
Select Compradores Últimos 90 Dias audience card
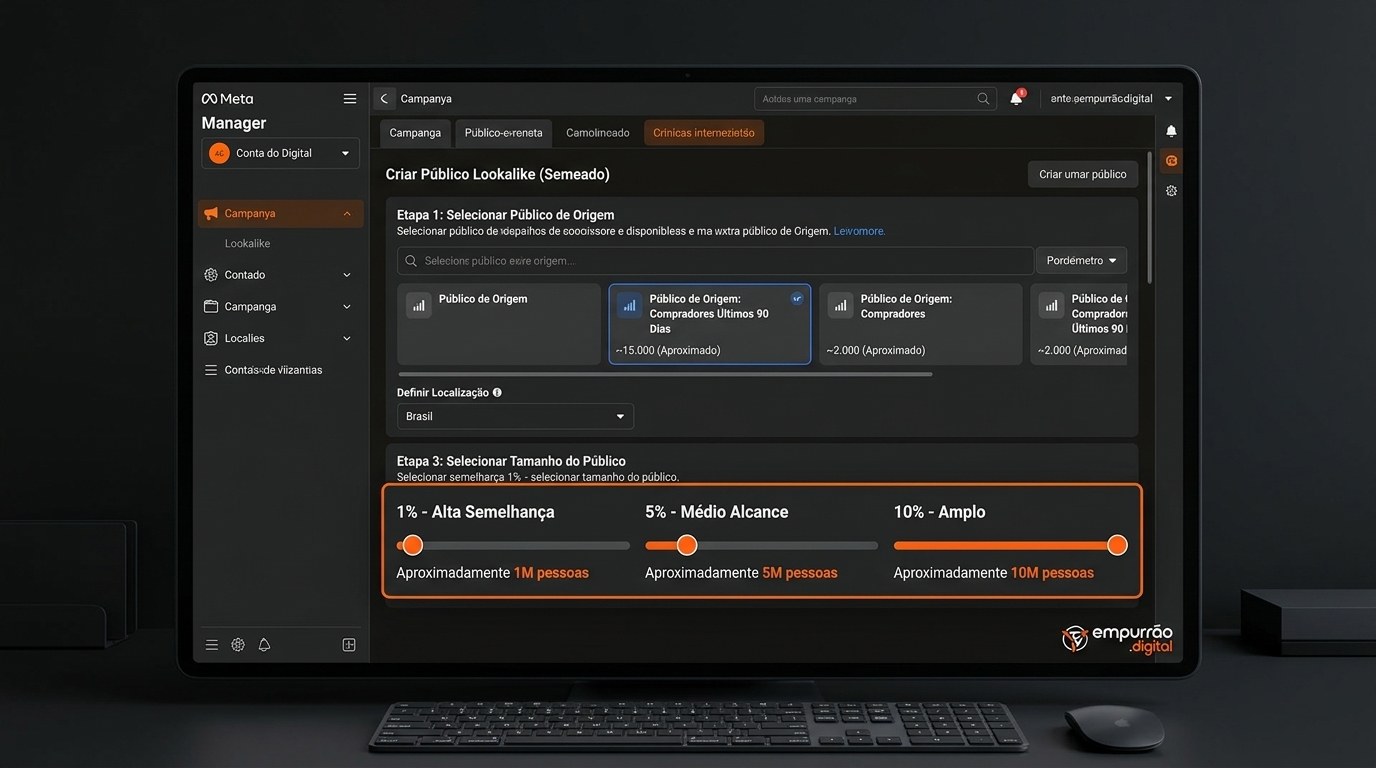coord(710,324)
